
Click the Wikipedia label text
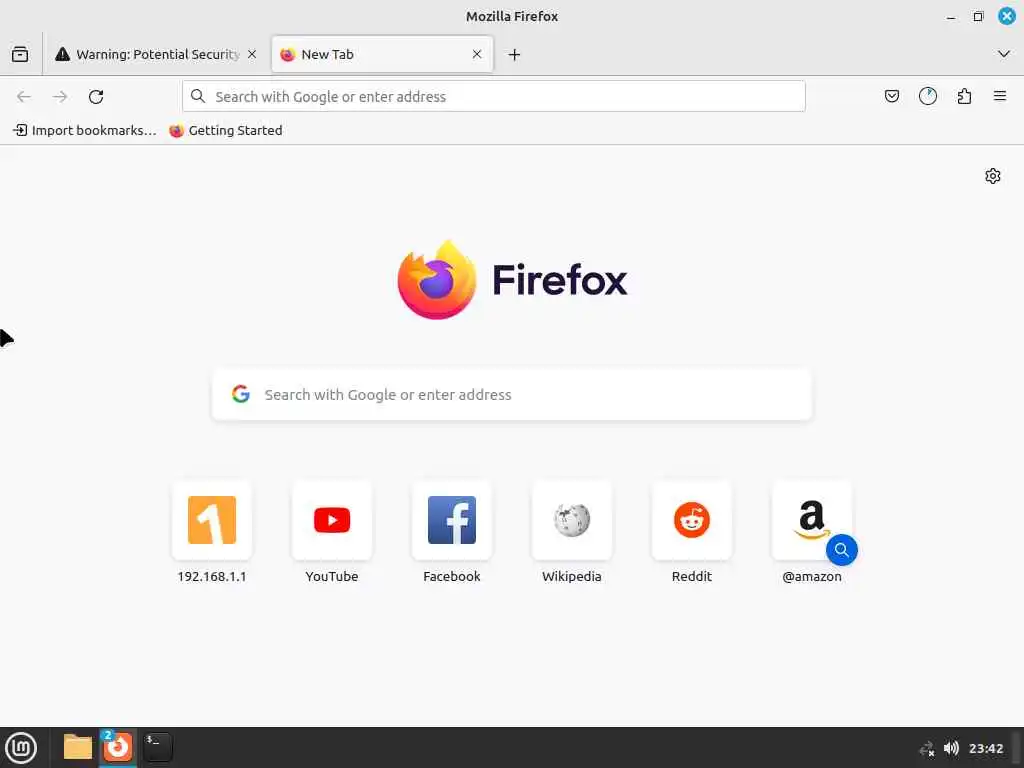click(571, 577)
